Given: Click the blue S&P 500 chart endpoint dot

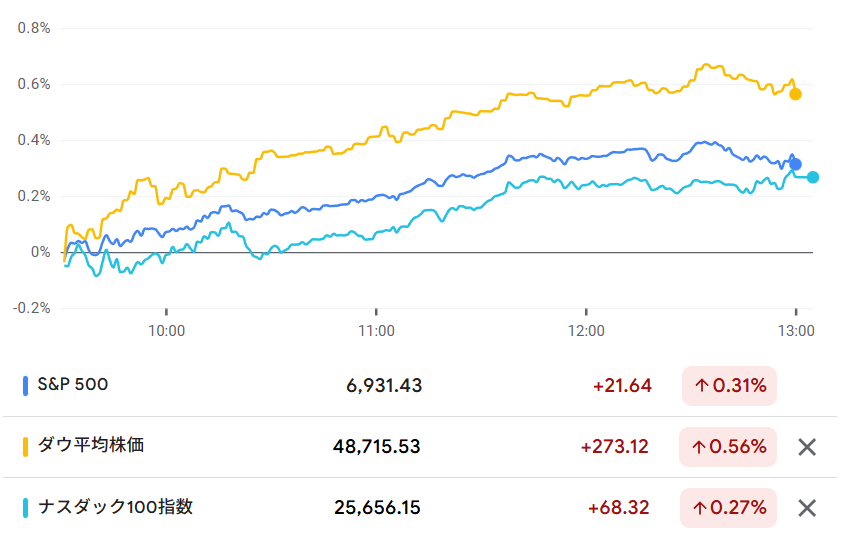Looking at the screenshot, I should coord(795,164).
